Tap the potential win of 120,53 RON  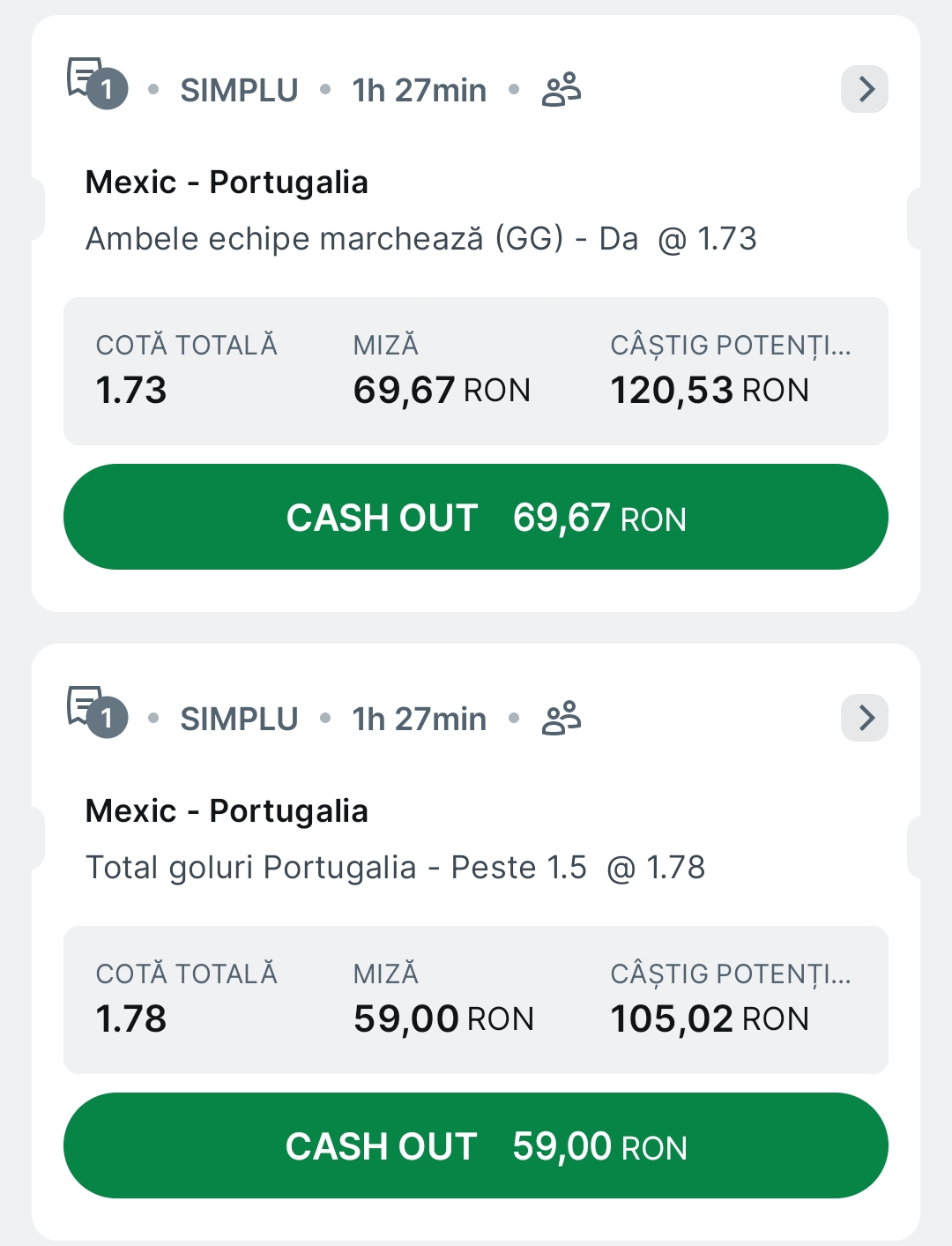tap(710, 390)
